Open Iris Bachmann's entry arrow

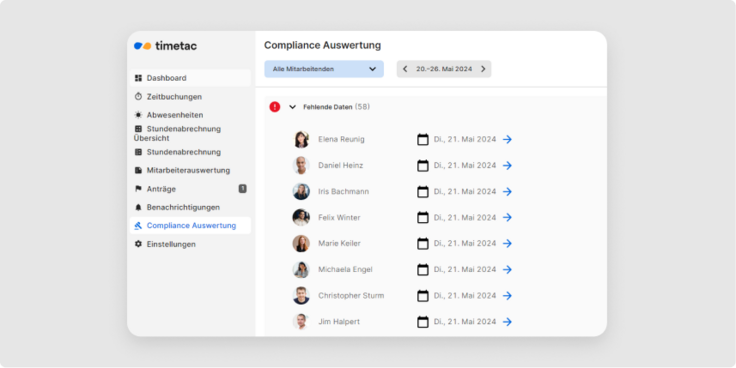tap(507, 192)
